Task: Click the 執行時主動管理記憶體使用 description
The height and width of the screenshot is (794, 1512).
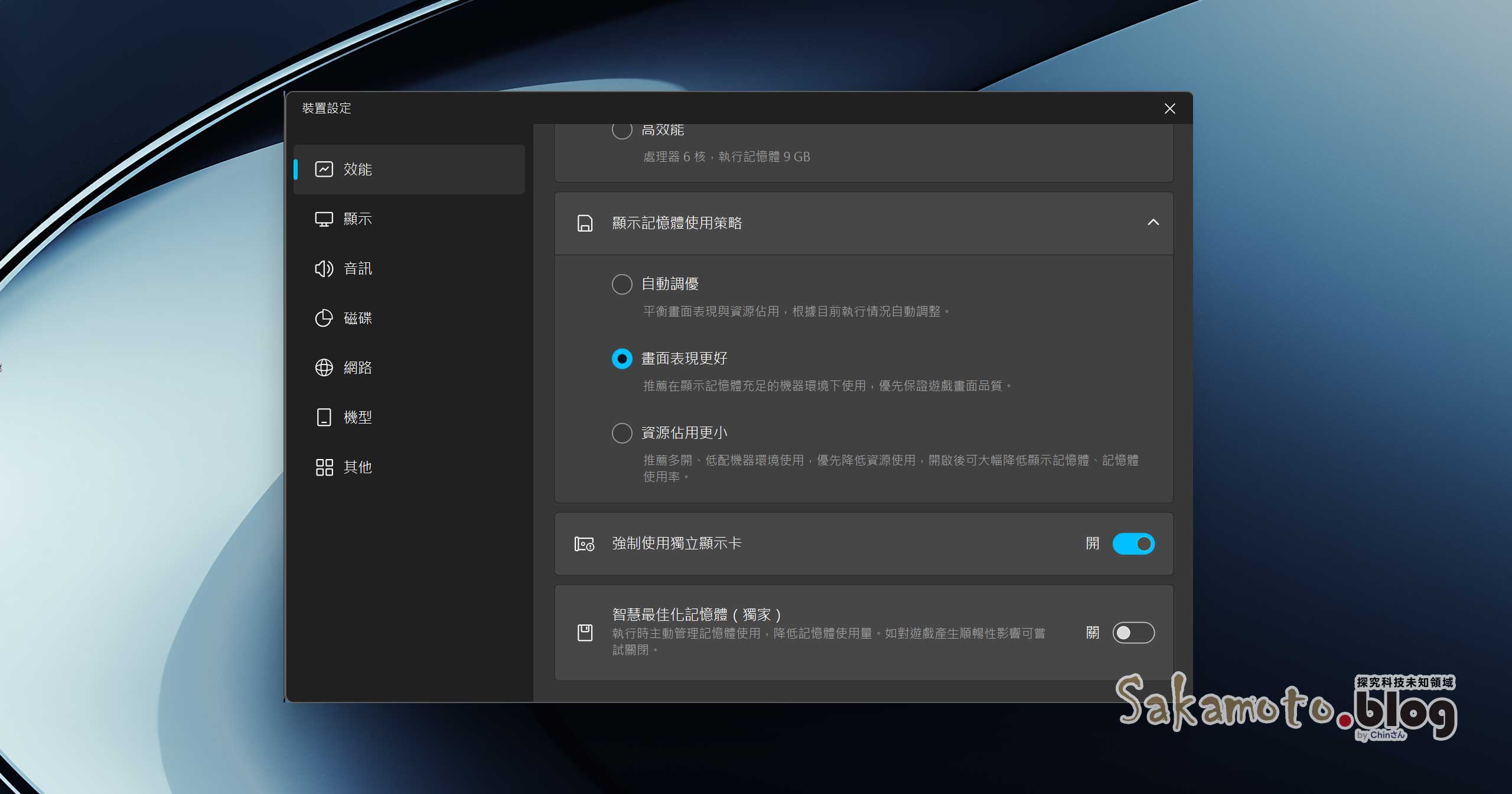Action: click(829, 641)
